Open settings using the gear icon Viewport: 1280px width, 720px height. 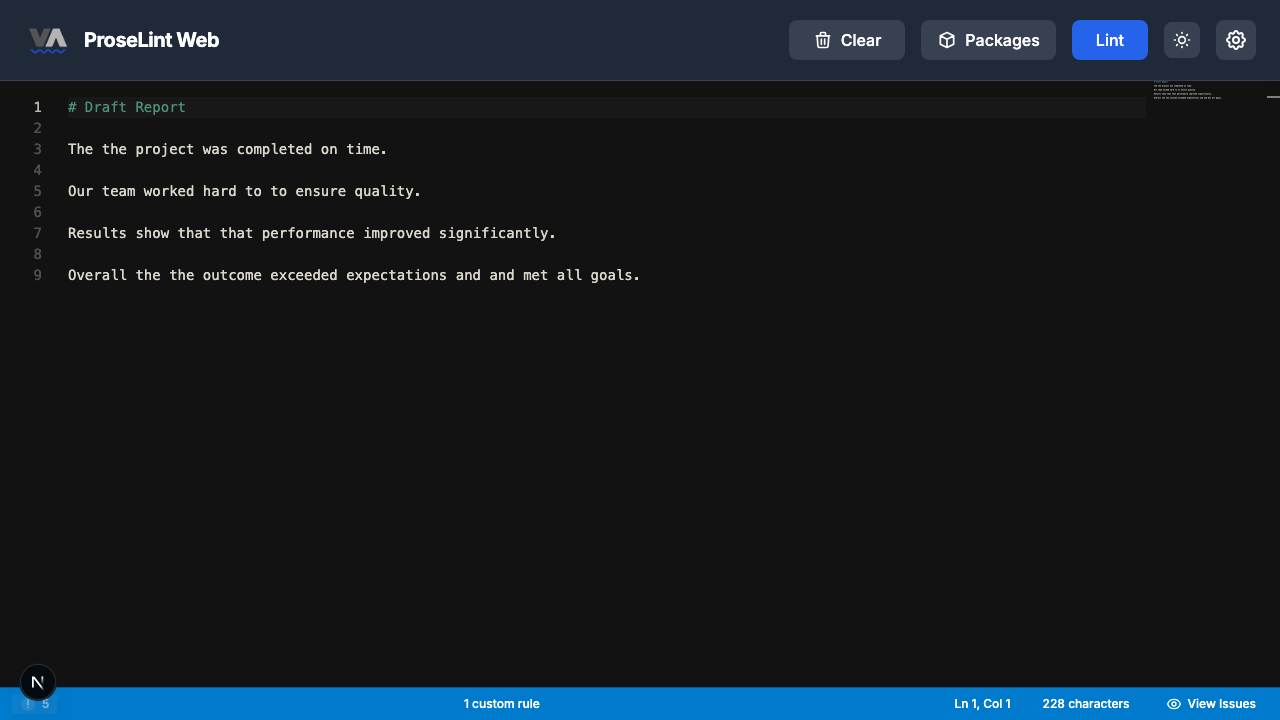[1236, 40]
